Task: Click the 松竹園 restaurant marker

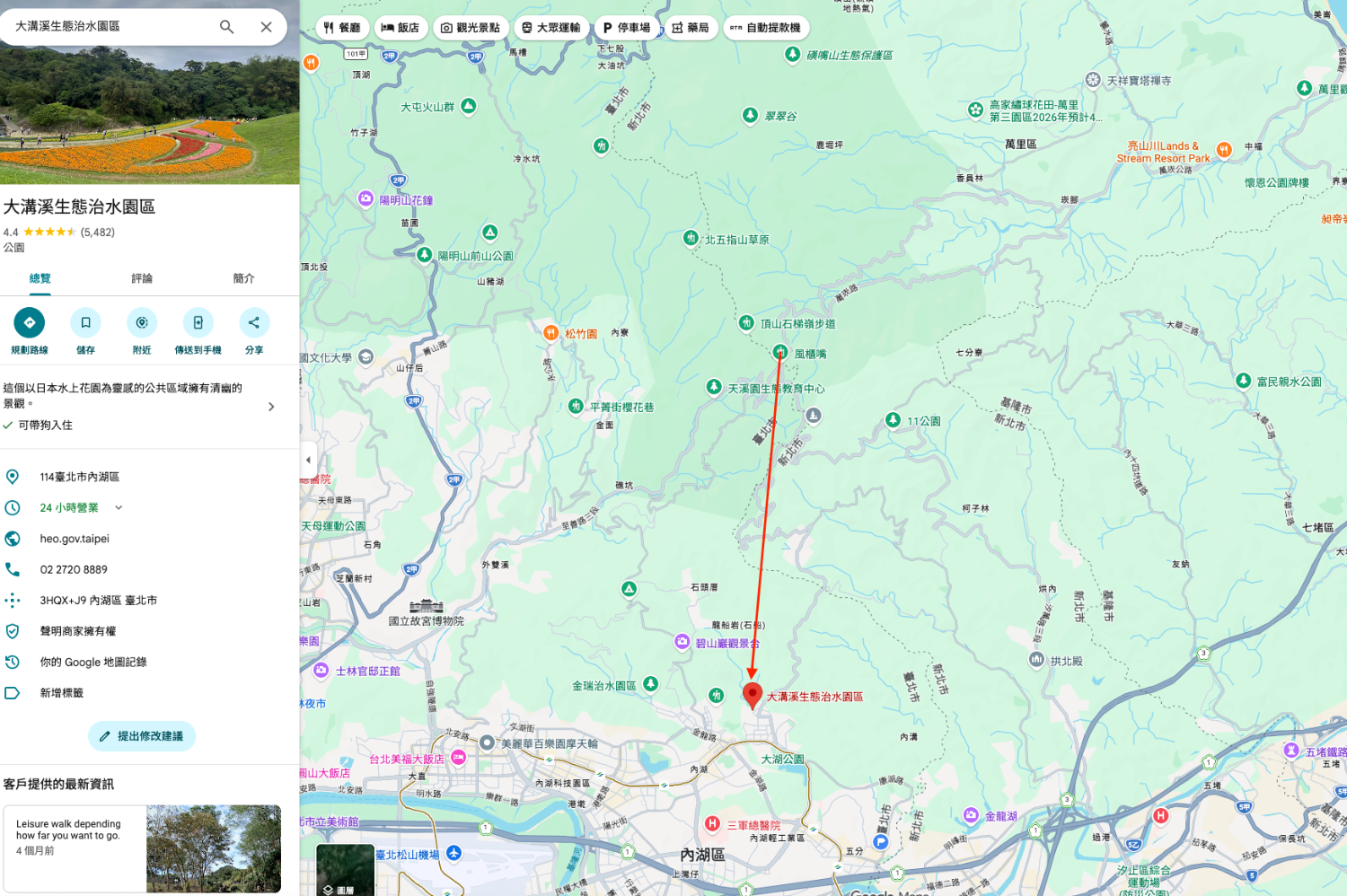Action: click(550, 332)
